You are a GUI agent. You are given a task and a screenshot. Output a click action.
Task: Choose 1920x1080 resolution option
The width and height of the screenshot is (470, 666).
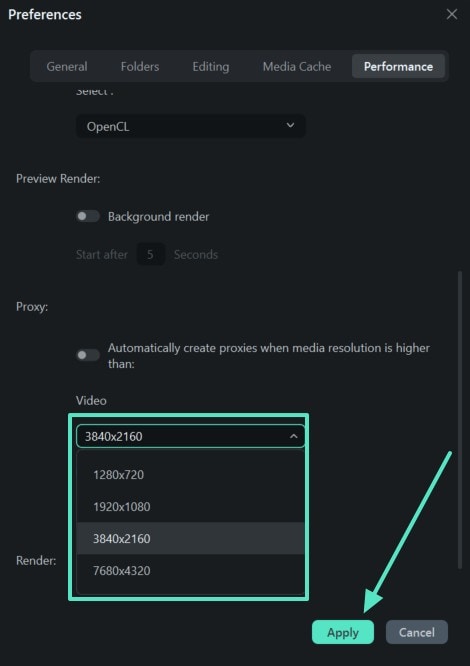pos(191,506)
